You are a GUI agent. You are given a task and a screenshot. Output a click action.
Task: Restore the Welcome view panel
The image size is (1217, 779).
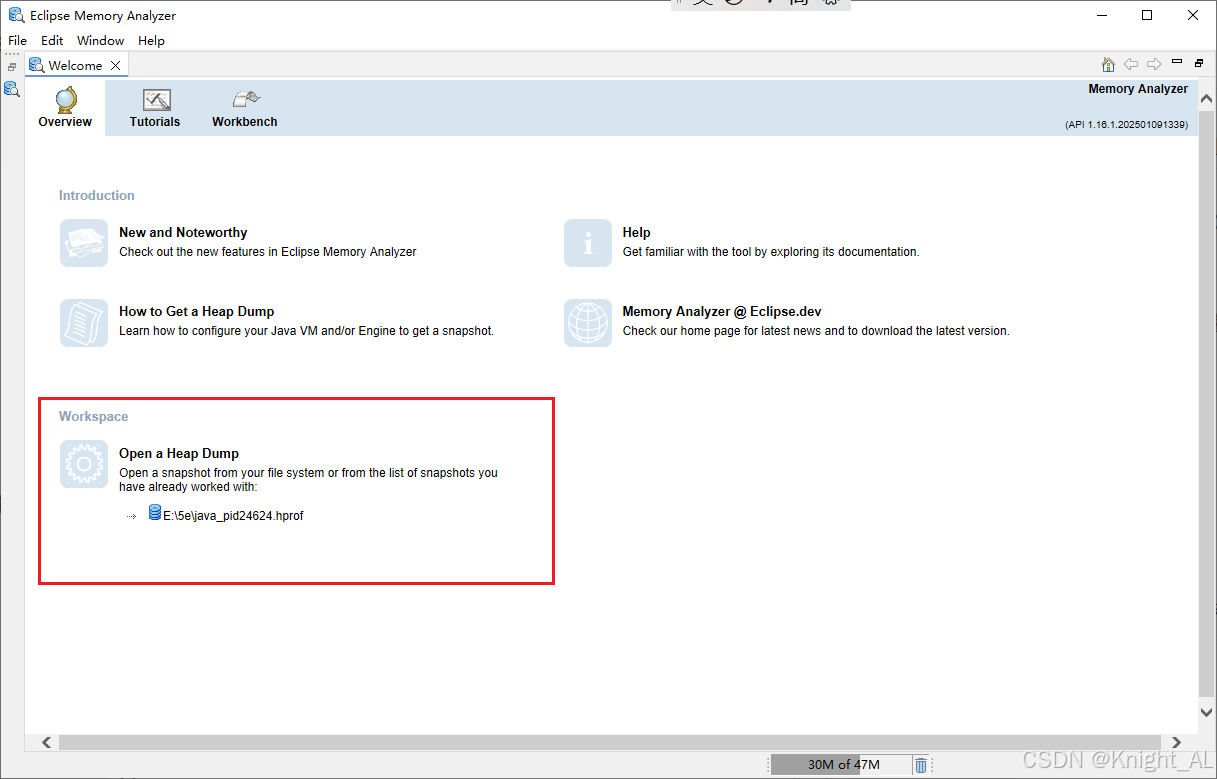click(1199, 62)
